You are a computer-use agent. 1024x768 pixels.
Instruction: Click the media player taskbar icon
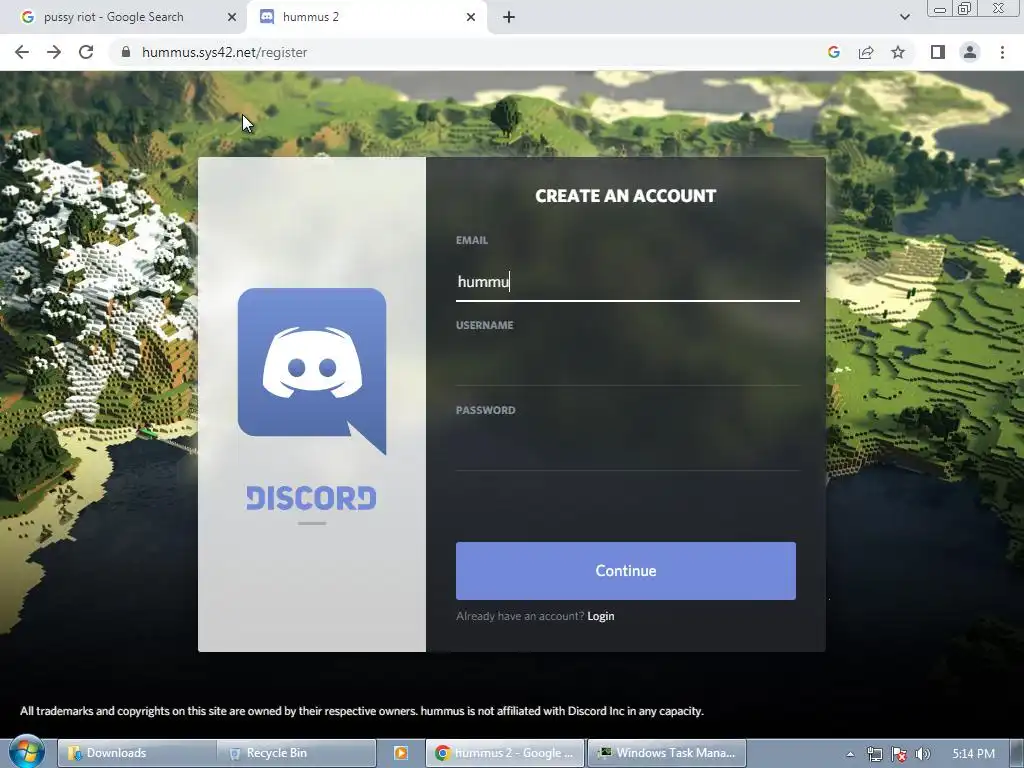pos(401,753)
